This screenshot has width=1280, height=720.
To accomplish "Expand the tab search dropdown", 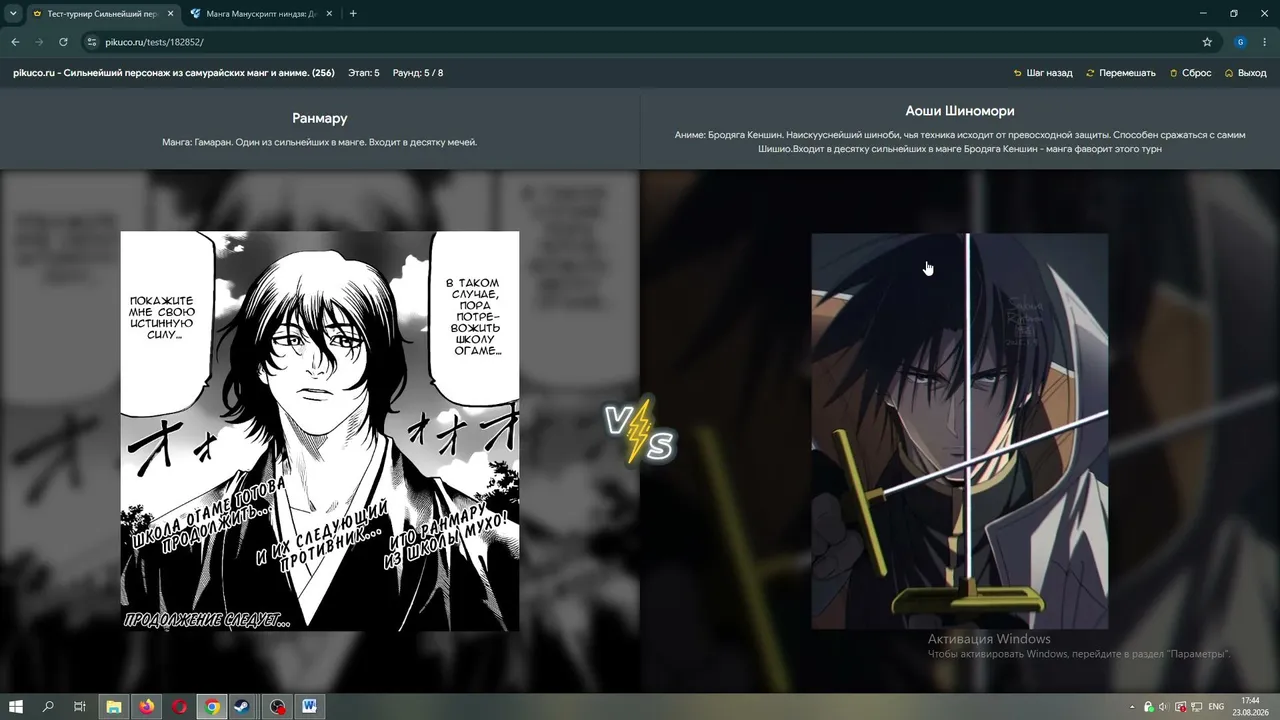I will [x=13, y=14].
